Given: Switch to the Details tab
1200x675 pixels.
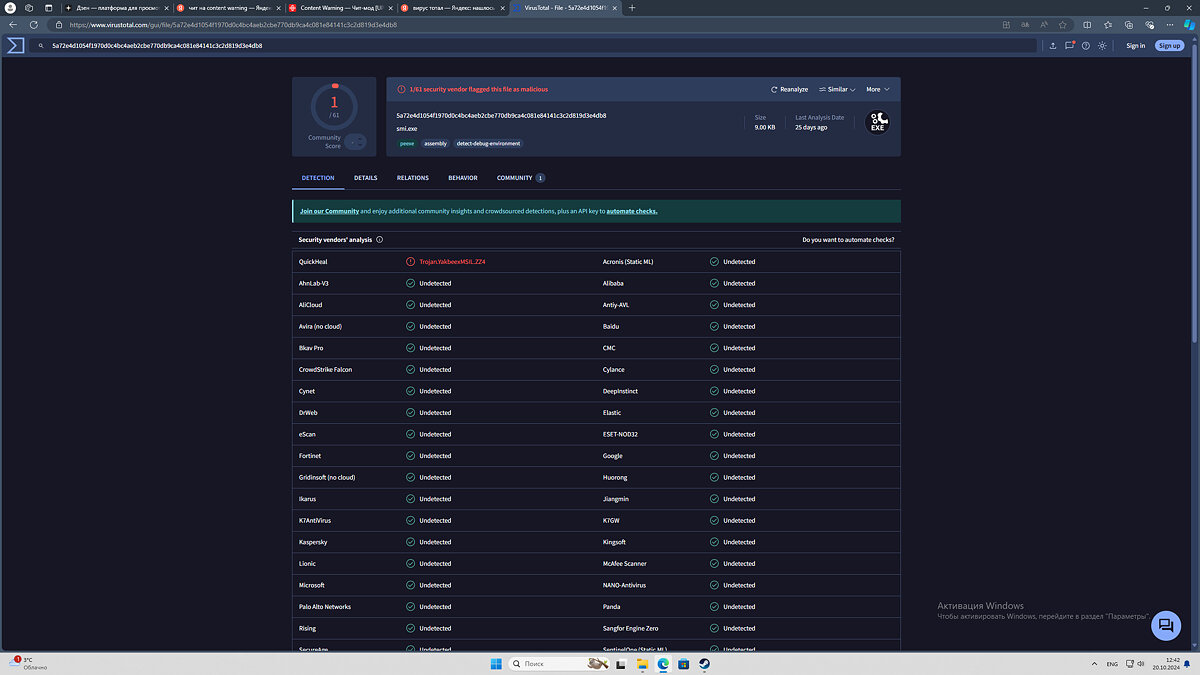Looking at the screenshot, I should [x=365, y=178].
